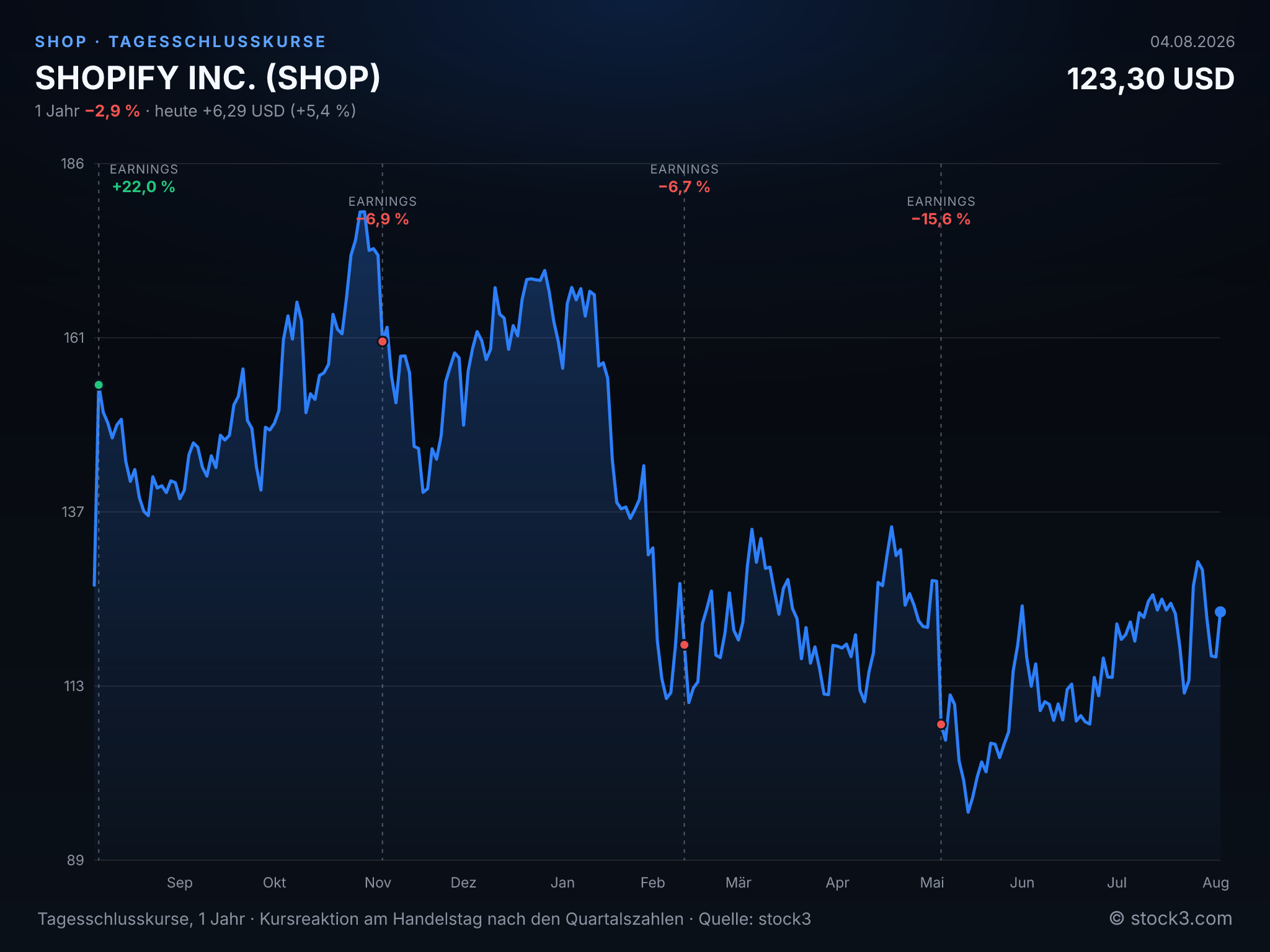This screenshot has height=952, width=1270.
Task: Click the Sep axis label
Action: [x=180, y=883]
